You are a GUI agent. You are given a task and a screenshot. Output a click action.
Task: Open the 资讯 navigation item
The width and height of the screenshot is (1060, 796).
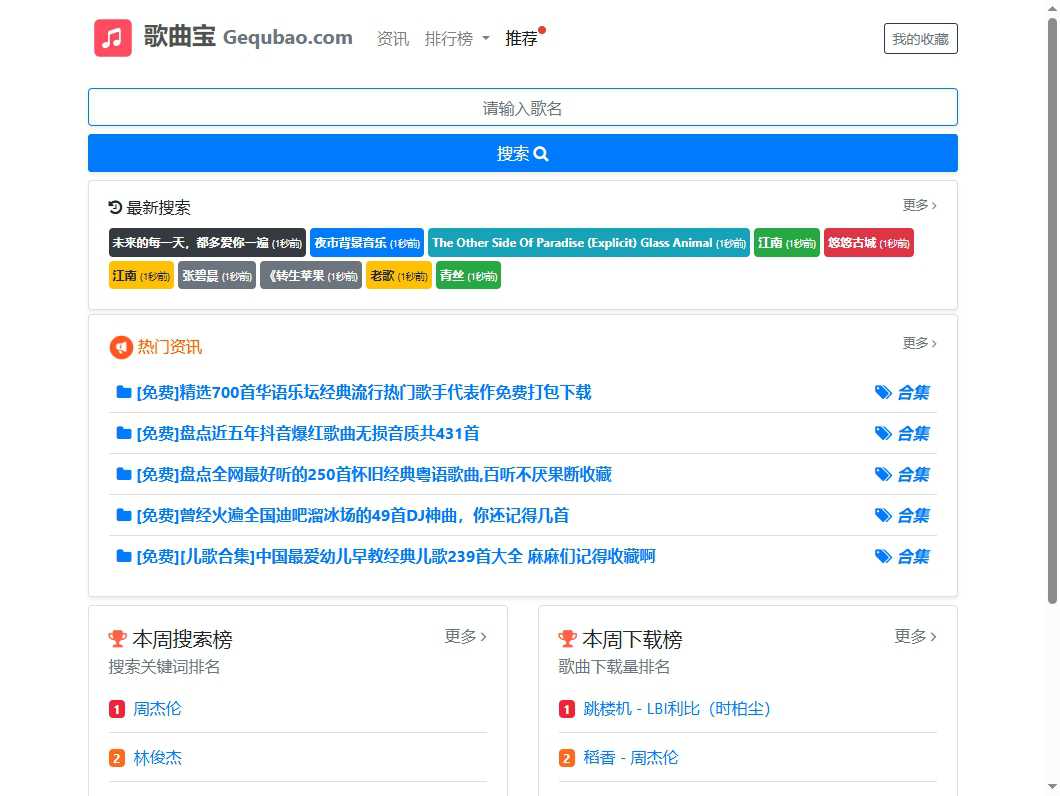(x=392, y=39)
